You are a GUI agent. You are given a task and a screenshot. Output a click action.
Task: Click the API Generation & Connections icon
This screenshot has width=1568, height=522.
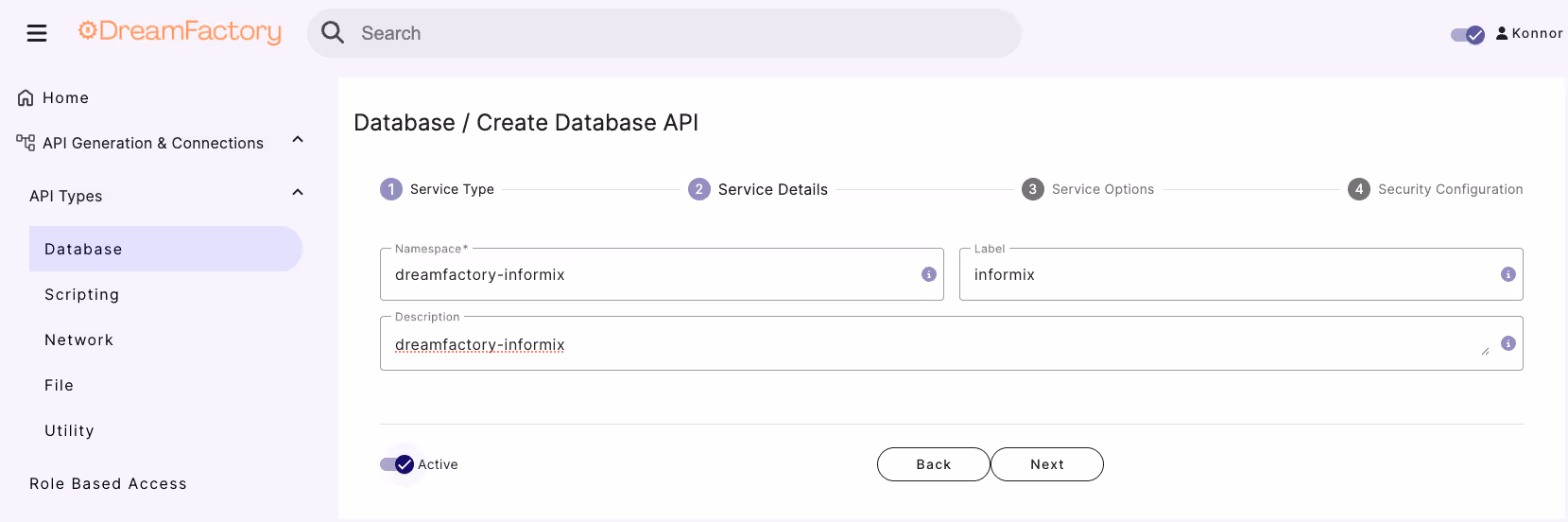pos(26,143)
